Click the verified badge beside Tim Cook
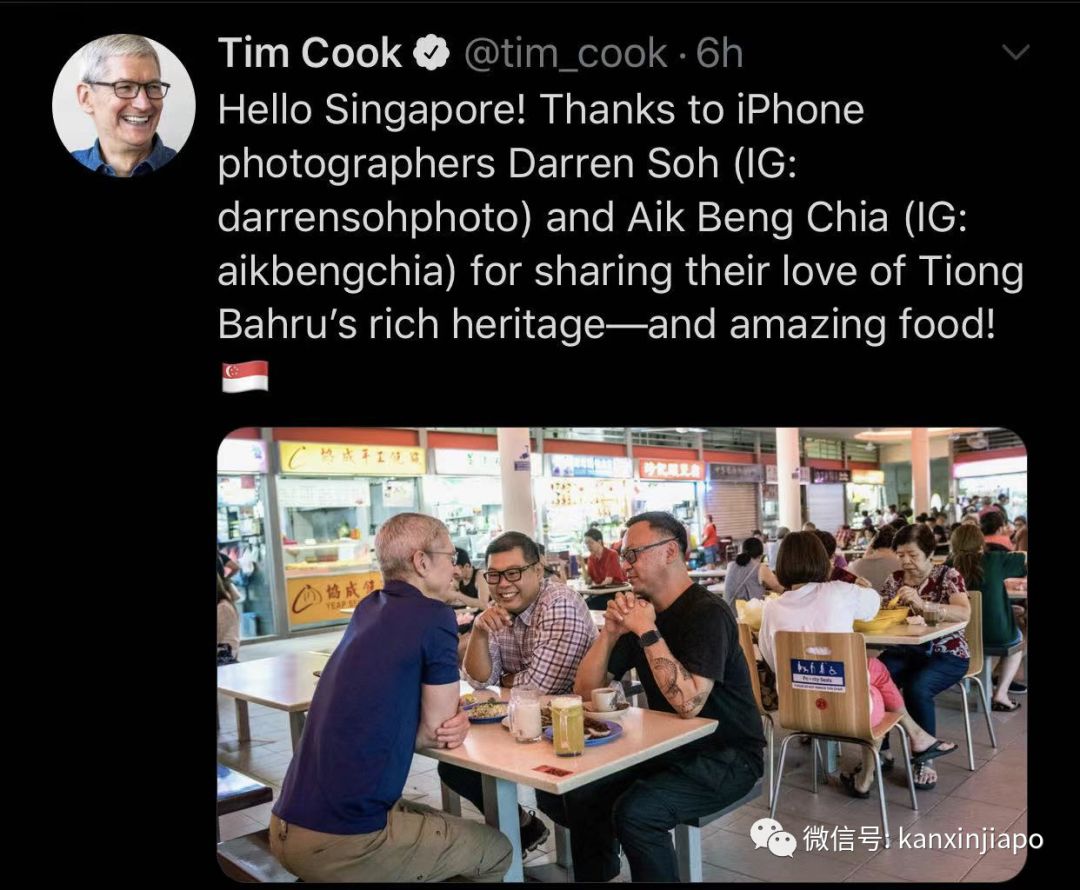The width and height of the screenshot is (1080, 890). [430, 54]
